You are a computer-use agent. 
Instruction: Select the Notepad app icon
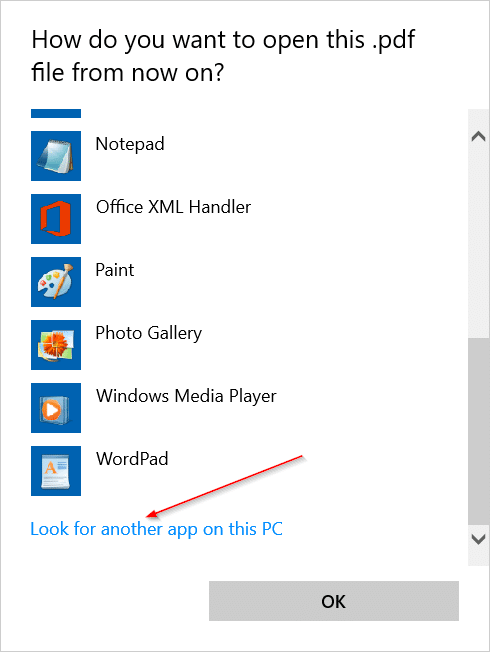56,156
